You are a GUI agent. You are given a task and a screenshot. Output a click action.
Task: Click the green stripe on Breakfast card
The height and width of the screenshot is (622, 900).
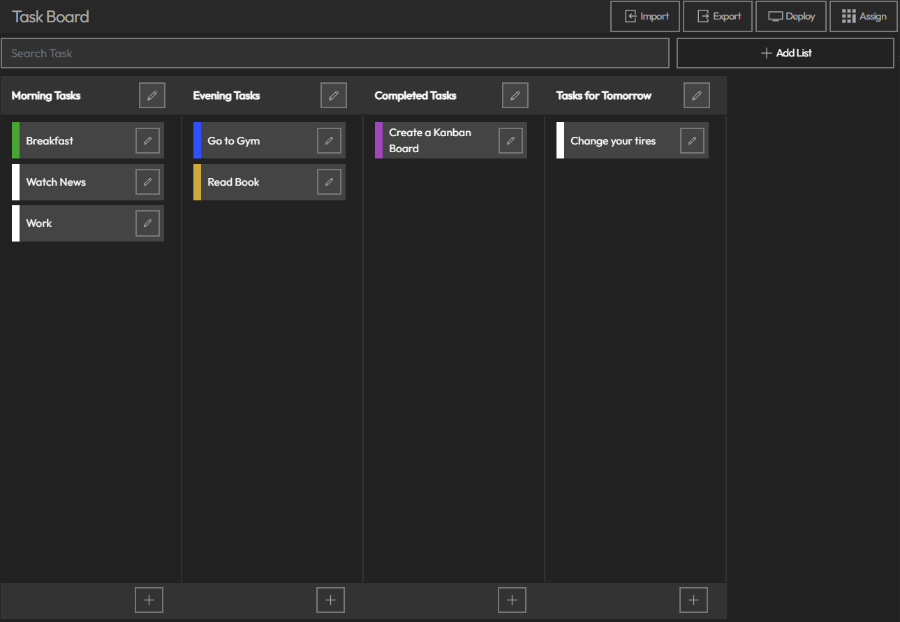click(x=14, y=140)
